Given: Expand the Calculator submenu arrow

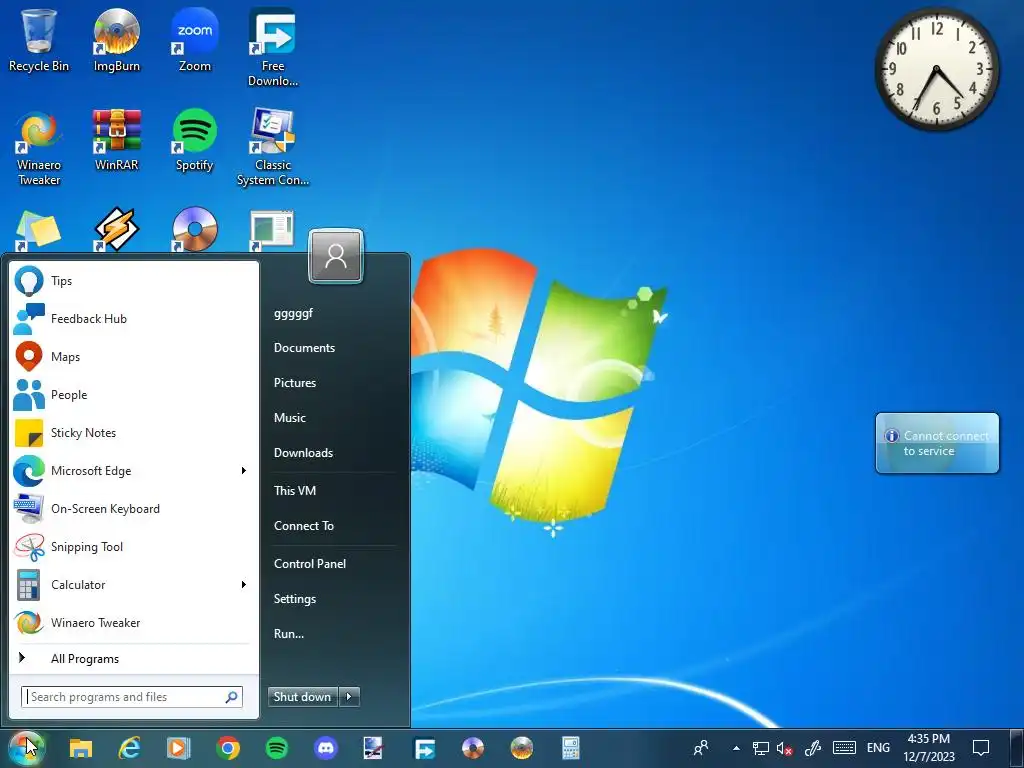Looking at the screenshot, I should pos(244,584).
